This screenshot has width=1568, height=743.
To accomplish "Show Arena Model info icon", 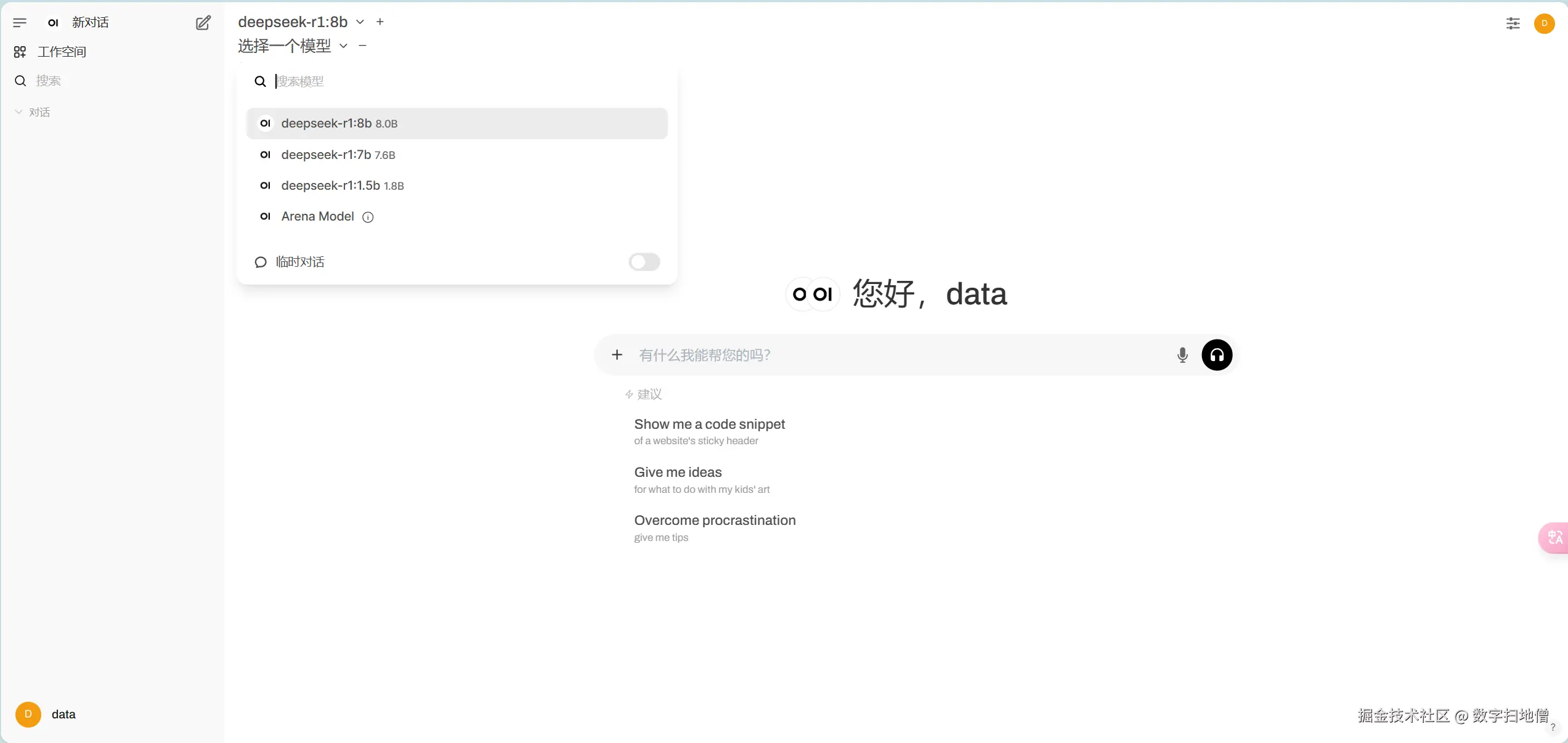I will pos(368,217).
